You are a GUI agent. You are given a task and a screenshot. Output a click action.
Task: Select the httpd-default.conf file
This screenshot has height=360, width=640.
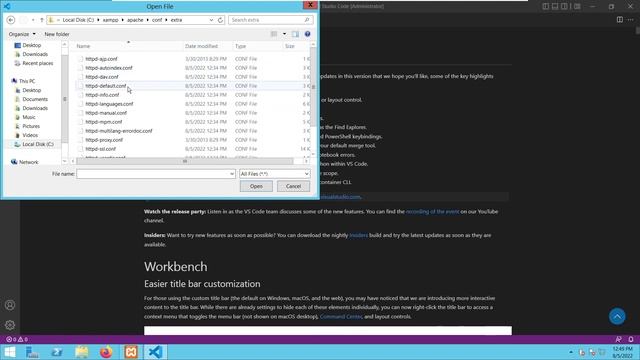[x=106, y=86]
